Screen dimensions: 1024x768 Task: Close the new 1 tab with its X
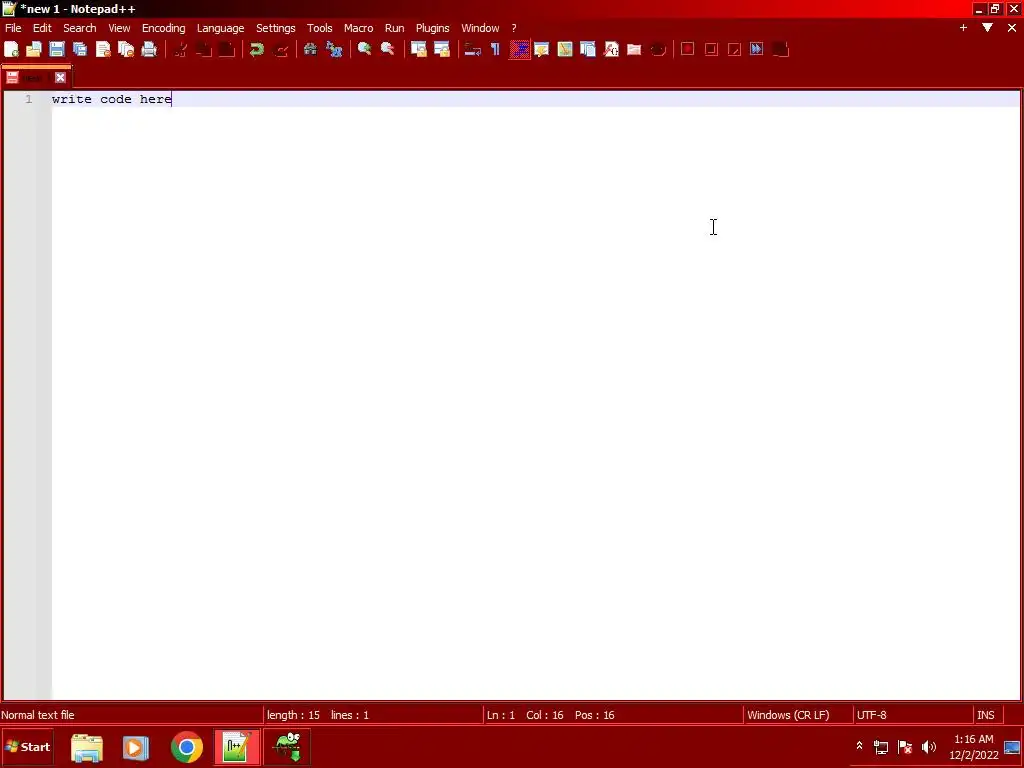tap(60, 78)
